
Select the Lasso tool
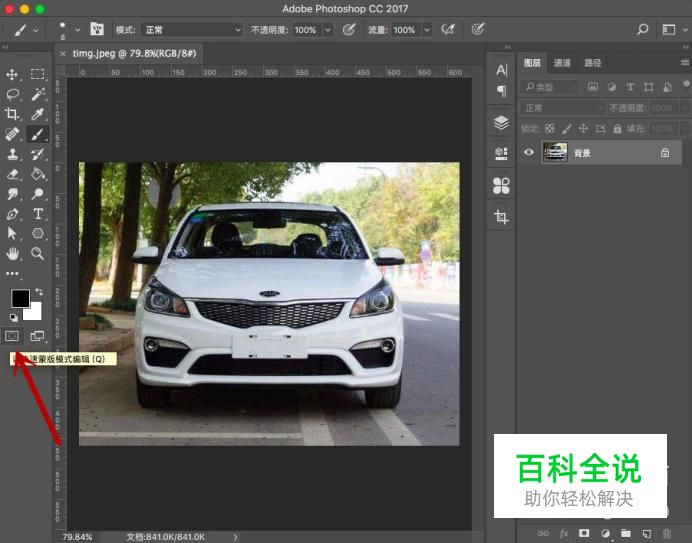coord(12,94)
